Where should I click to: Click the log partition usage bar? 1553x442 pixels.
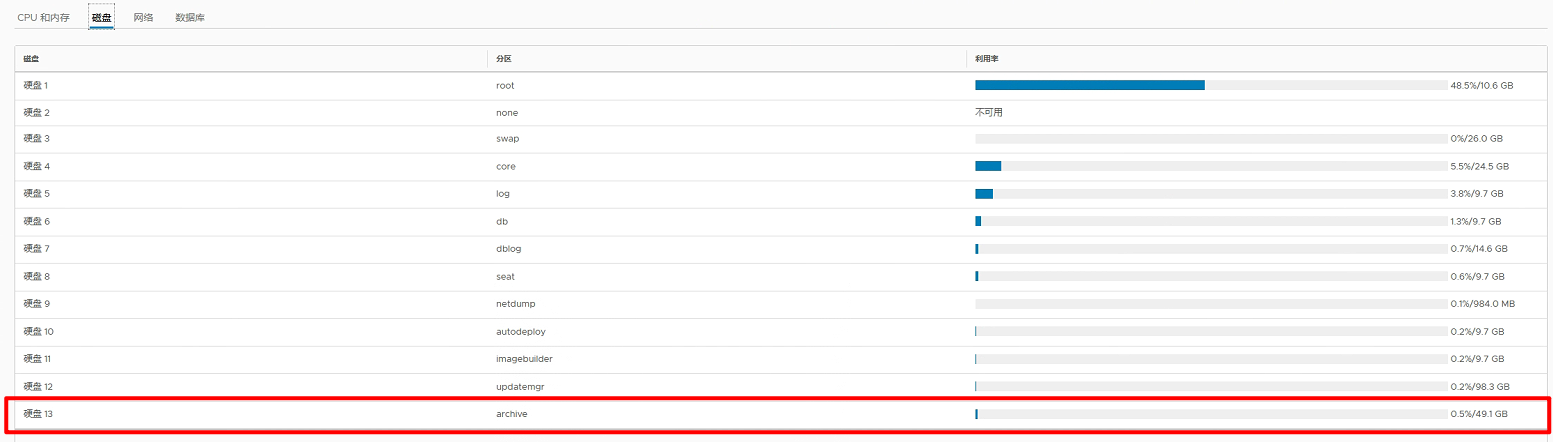(984, 194)
